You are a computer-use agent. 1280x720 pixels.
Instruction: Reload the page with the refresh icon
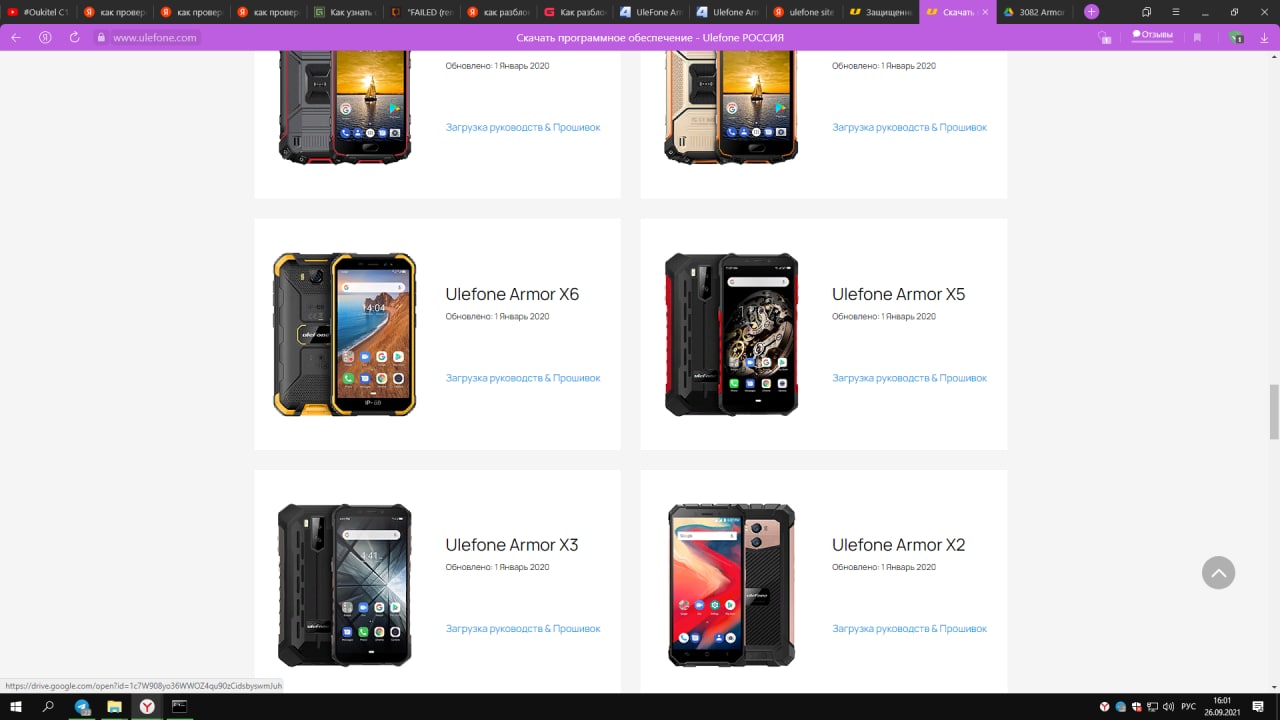[x=74, y=37]
